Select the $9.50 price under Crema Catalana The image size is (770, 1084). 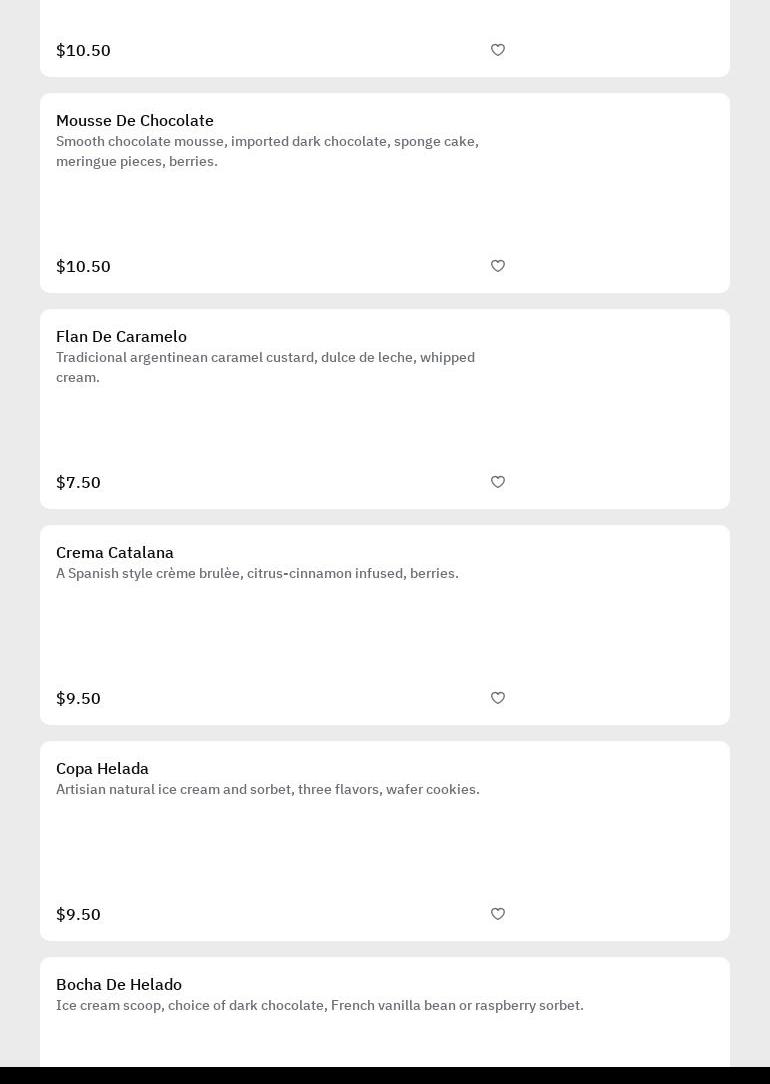point(78,699)
